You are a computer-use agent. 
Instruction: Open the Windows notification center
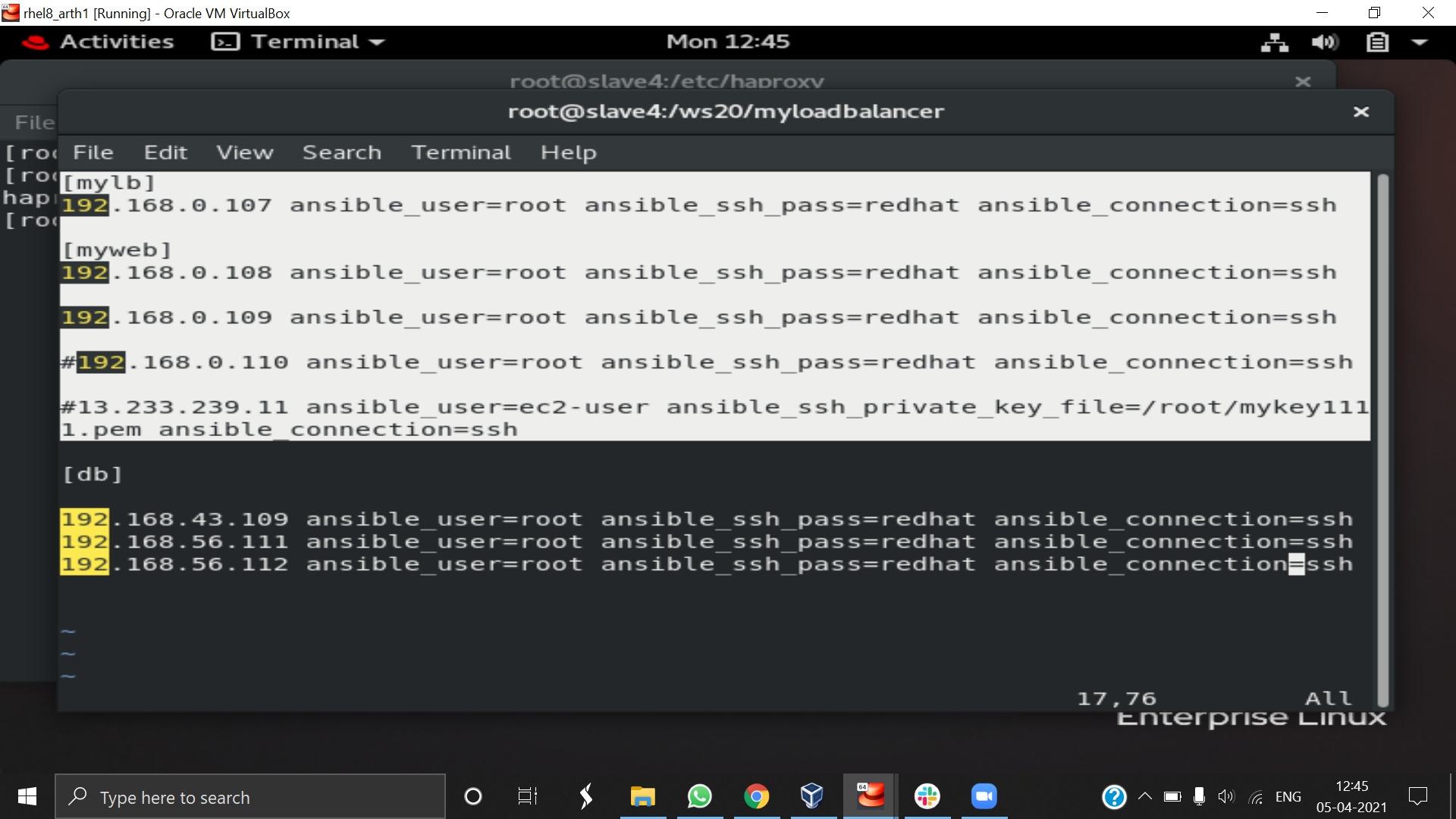1417,796
